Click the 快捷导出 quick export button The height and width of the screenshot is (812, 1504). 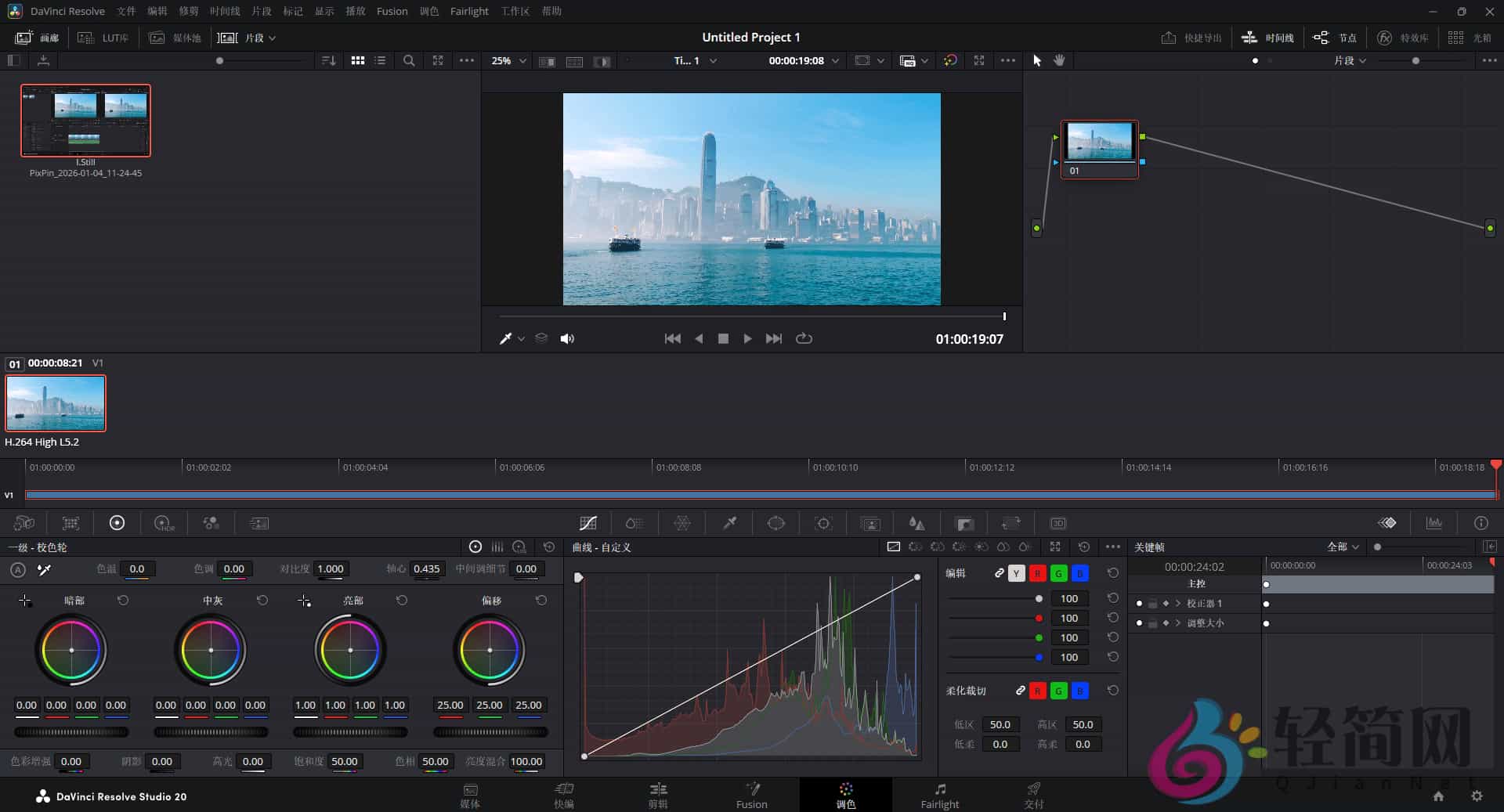[x=1191, y=37]
